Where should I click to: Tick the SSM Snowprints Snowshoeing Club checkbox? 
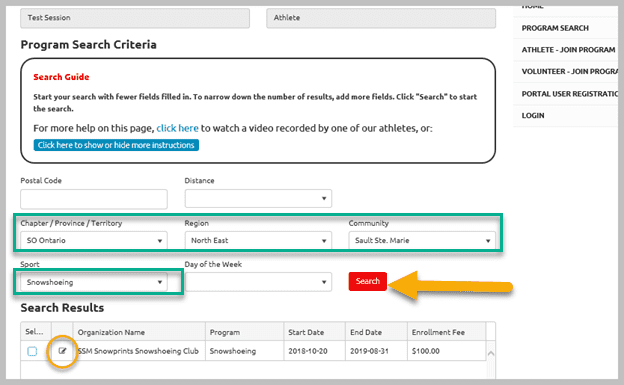(x=32, y=351)
